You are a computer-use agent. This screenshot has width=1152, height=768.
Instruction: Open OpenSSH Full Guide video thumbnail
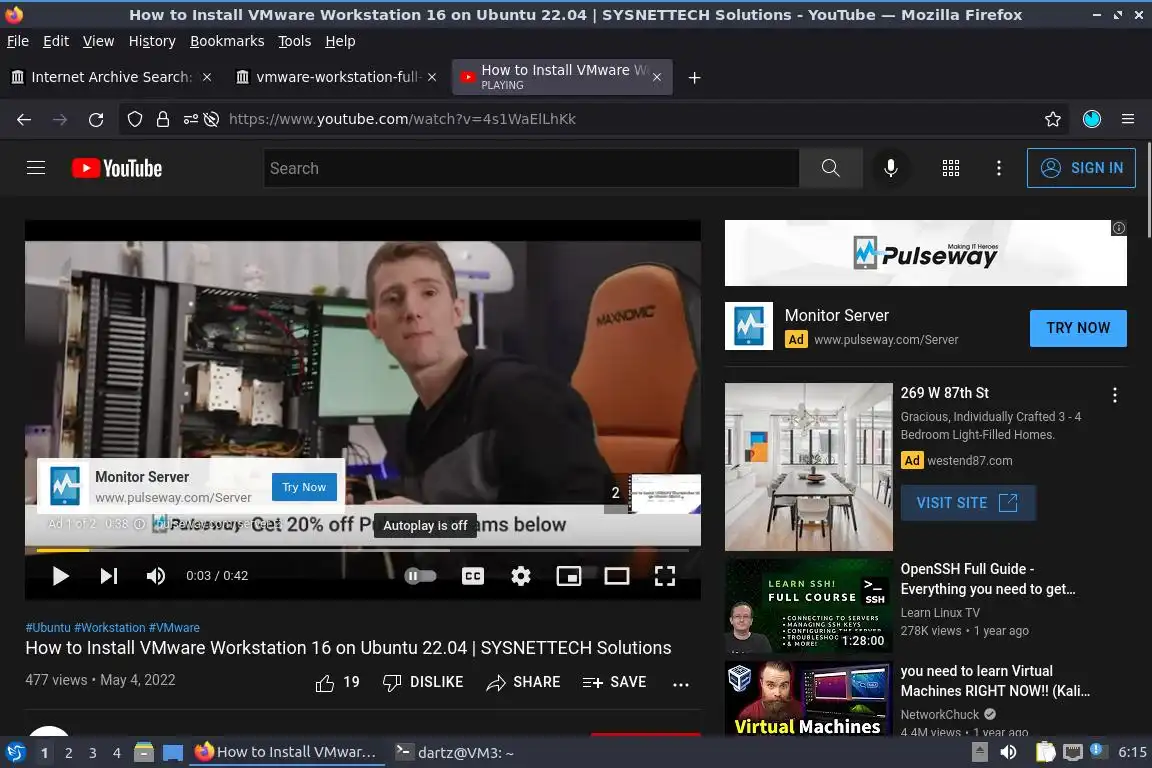[808, 606]
